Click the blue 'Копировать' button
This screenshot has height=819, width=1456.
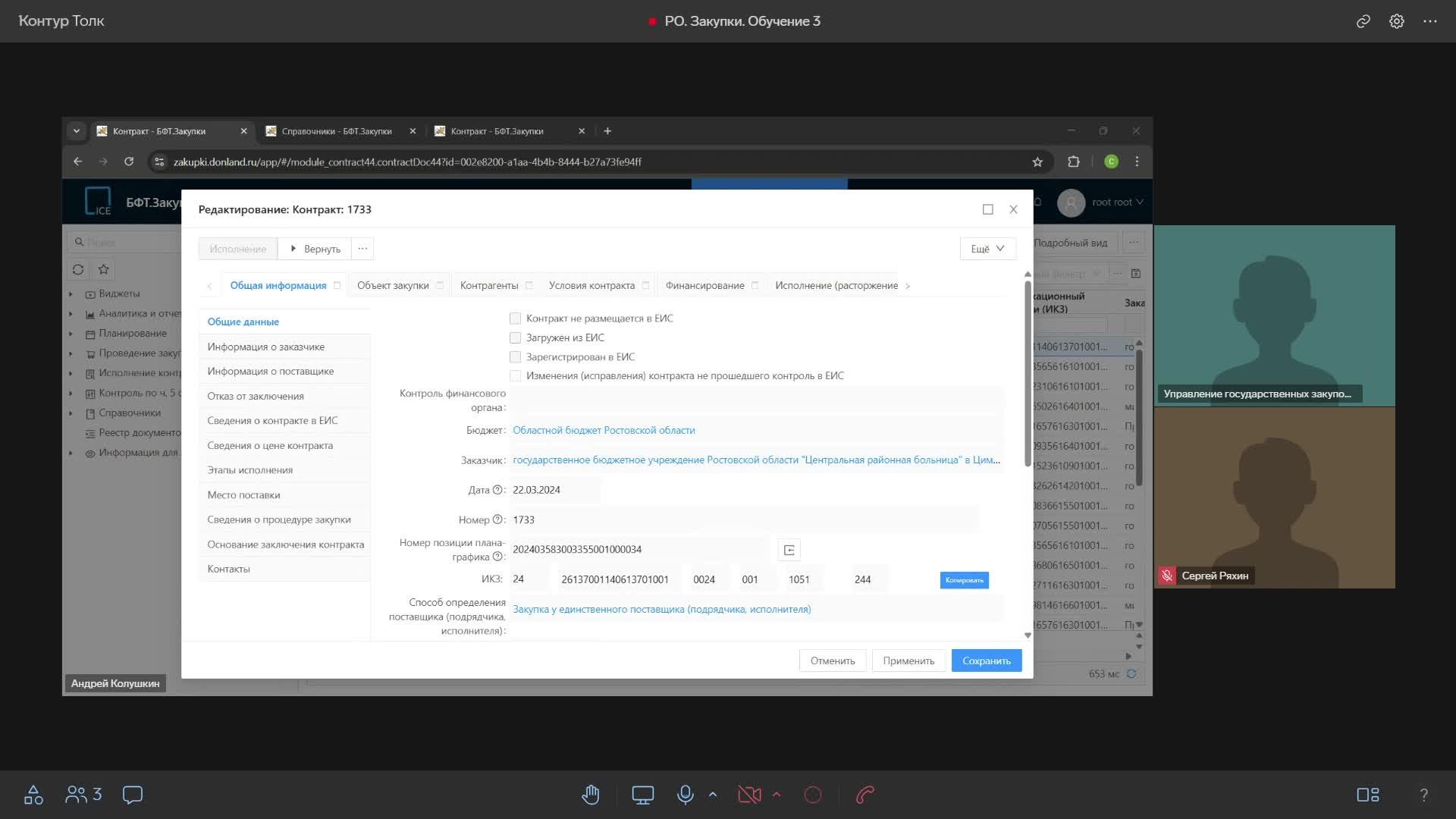[x=964, y=580]
